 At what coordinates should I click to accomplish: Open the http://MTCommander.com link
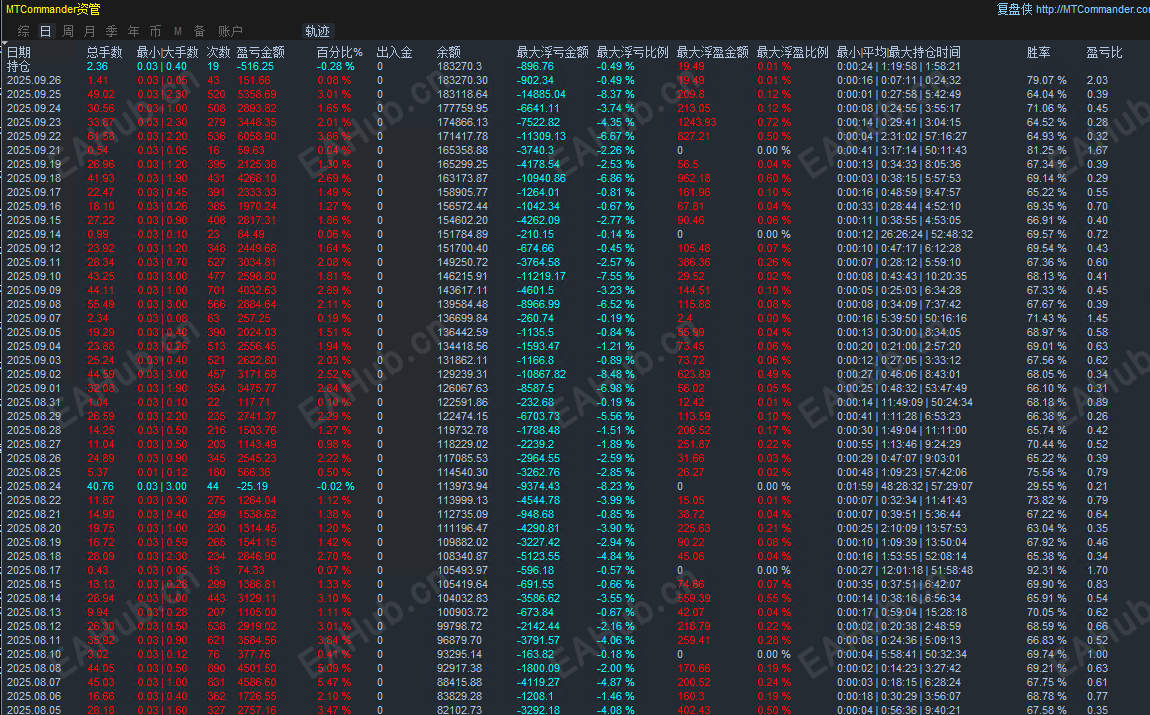pyautogui.click(x=1093, y=10)
